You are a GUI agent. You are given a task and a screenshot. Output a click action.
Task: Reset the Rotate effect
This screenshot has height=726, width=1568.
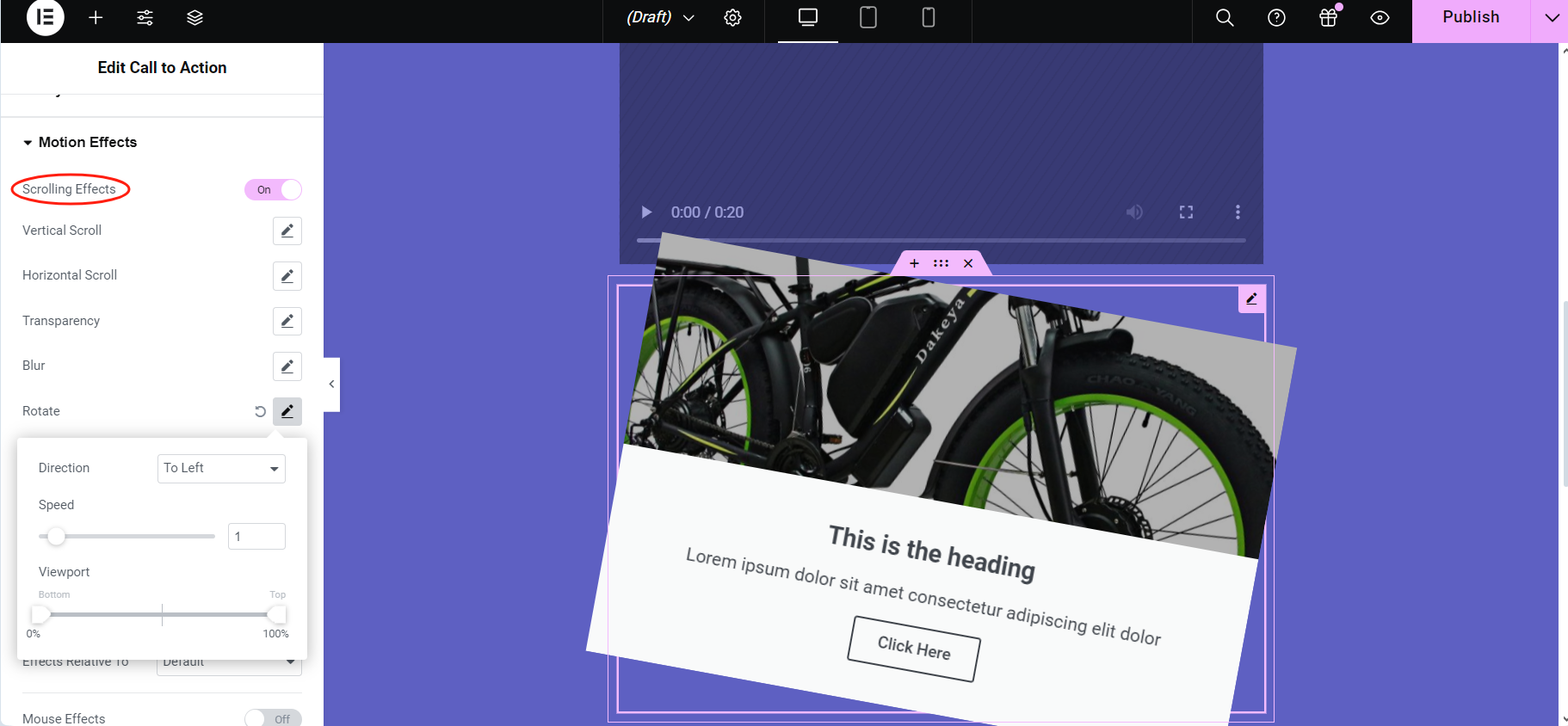[x=260, y=411]
